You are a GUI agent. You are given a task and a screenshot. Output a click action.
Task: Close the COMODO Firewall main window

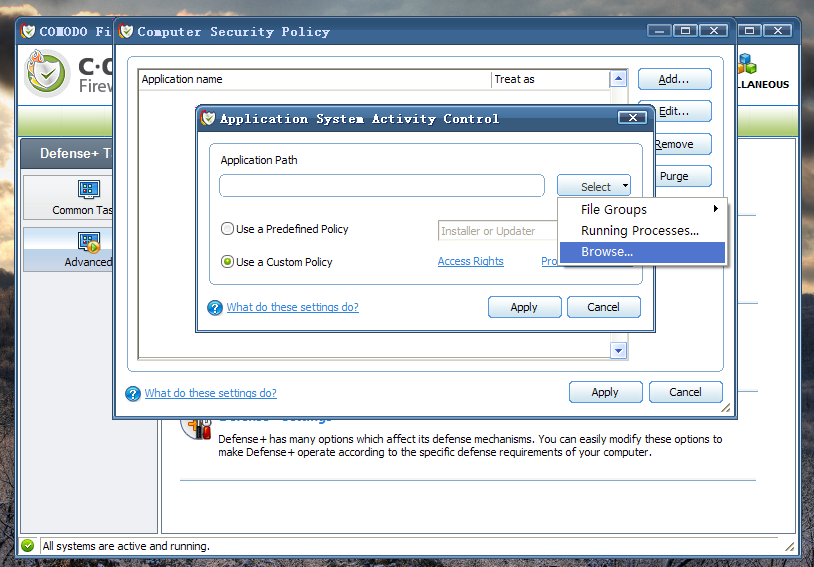point(778,31)
